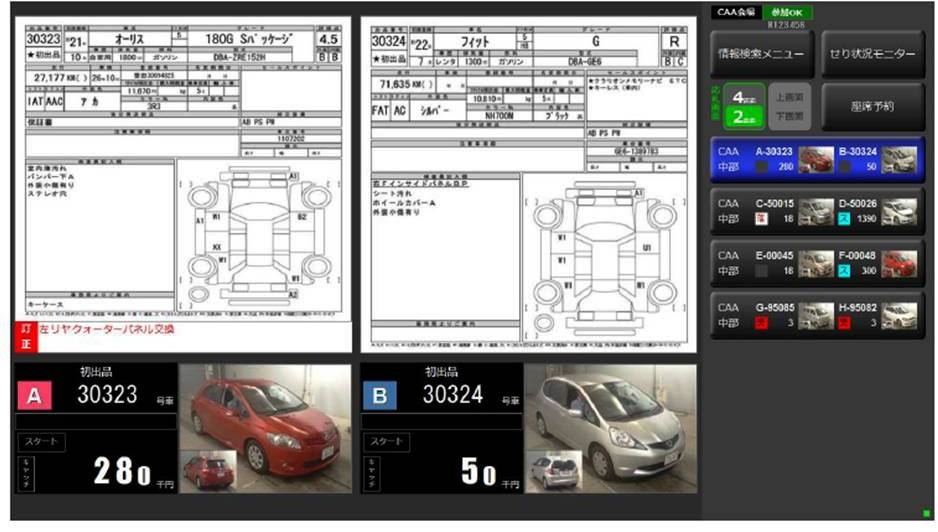The height and width of the screenshot is (532, 938).
Task: Click lot number 30324 in the B panel
Action: (x=453, y=395)
